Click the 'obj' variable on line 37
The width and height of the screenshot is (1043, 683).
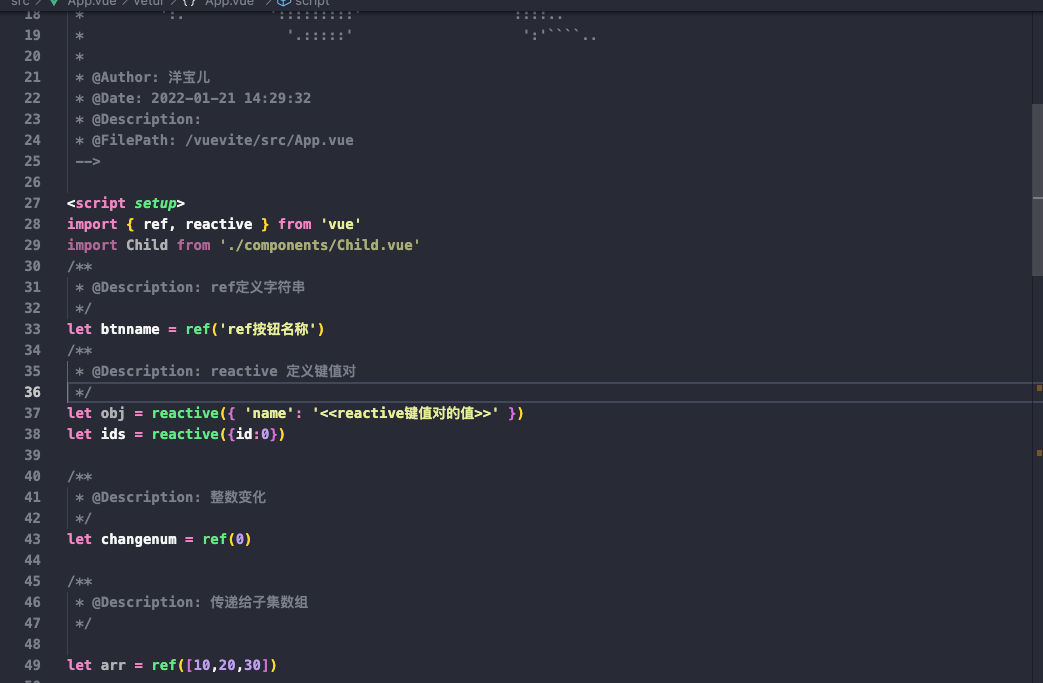click(x=113, y=413)
